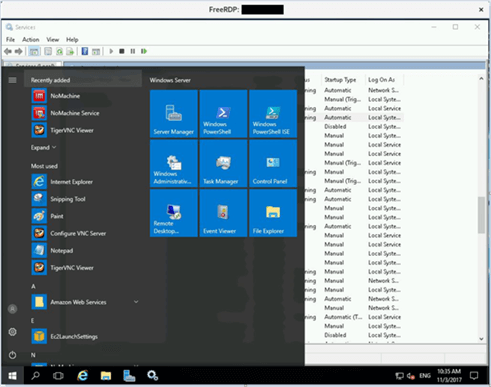The height and width of the screenshot is (387, 491).
Task: Click the Help icon in Services toolbar
Action: pos(85,51)
